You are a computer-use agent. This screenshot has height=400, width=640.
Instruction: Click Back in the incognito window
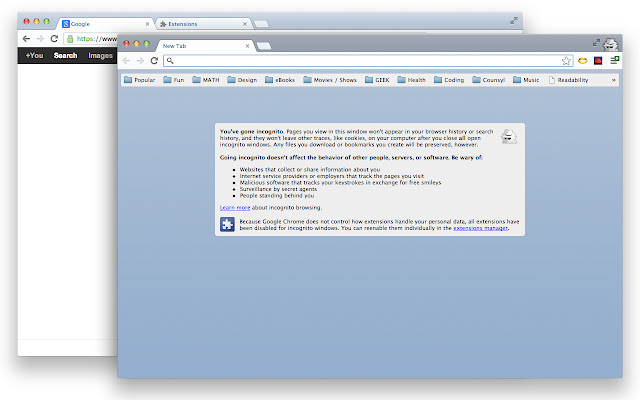tap(126, 61)
